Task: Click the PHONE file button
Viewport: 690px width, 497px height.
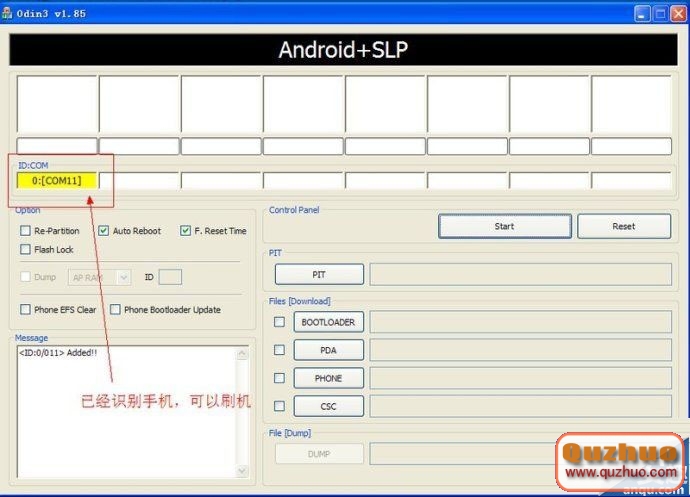Action: [x=328, y=378]
